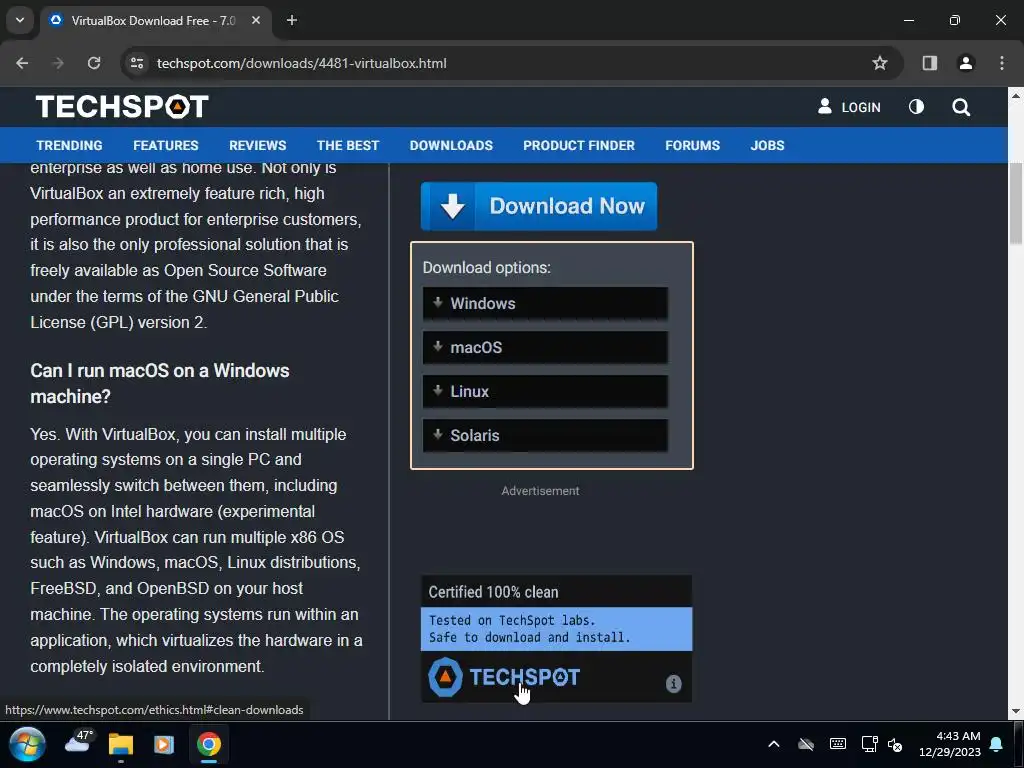This screenshot has width=1024, height=768.
Task: Toggle dark/light theme contrast icon
Action: pos(916,106)
